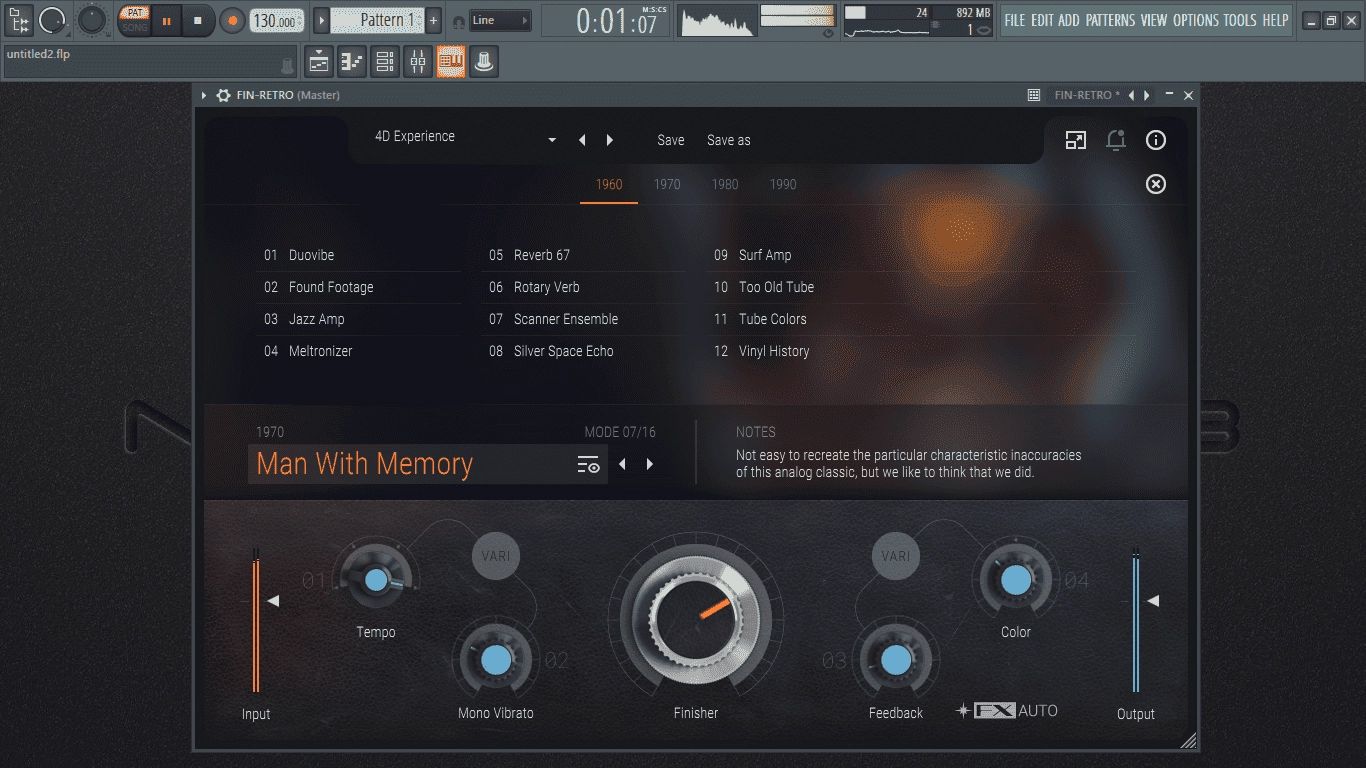Click the Feedback knob
The width and height of the screenshot is (1366, 768).
[x=896, y=660]
